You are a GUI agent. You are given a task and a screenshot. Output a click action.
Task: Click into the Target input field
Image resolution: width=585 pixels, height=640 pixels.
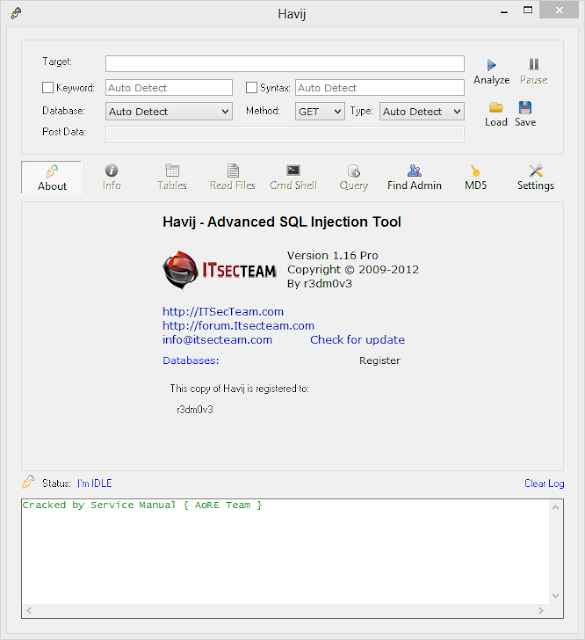click(285, 64)
